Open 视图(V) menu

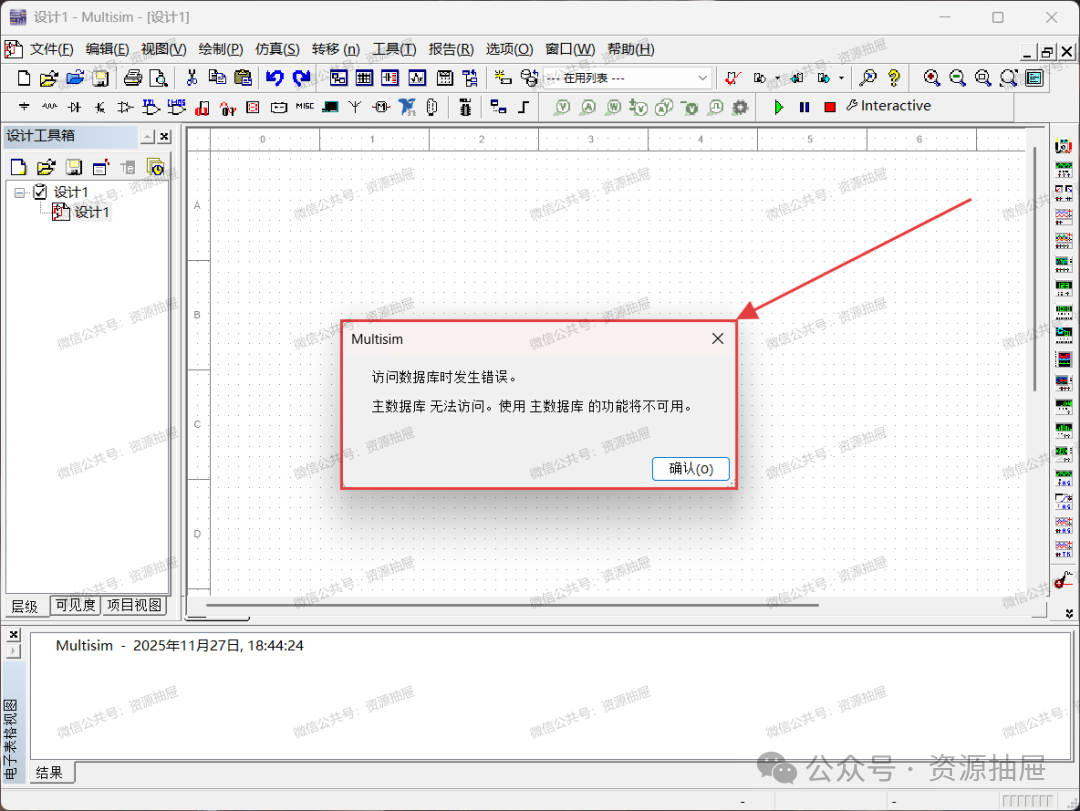[163, 50]
